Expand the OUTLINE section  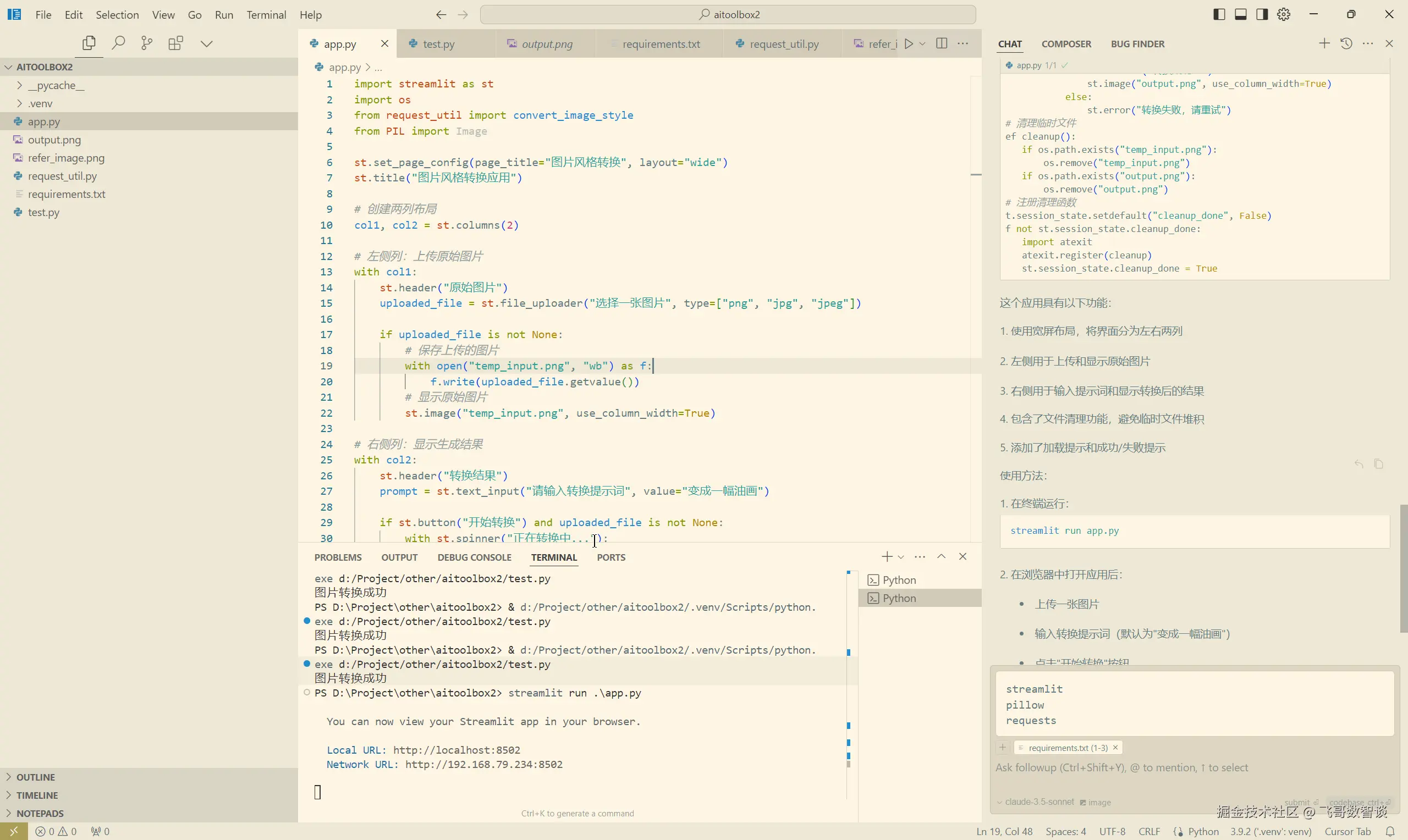point(35,777)
